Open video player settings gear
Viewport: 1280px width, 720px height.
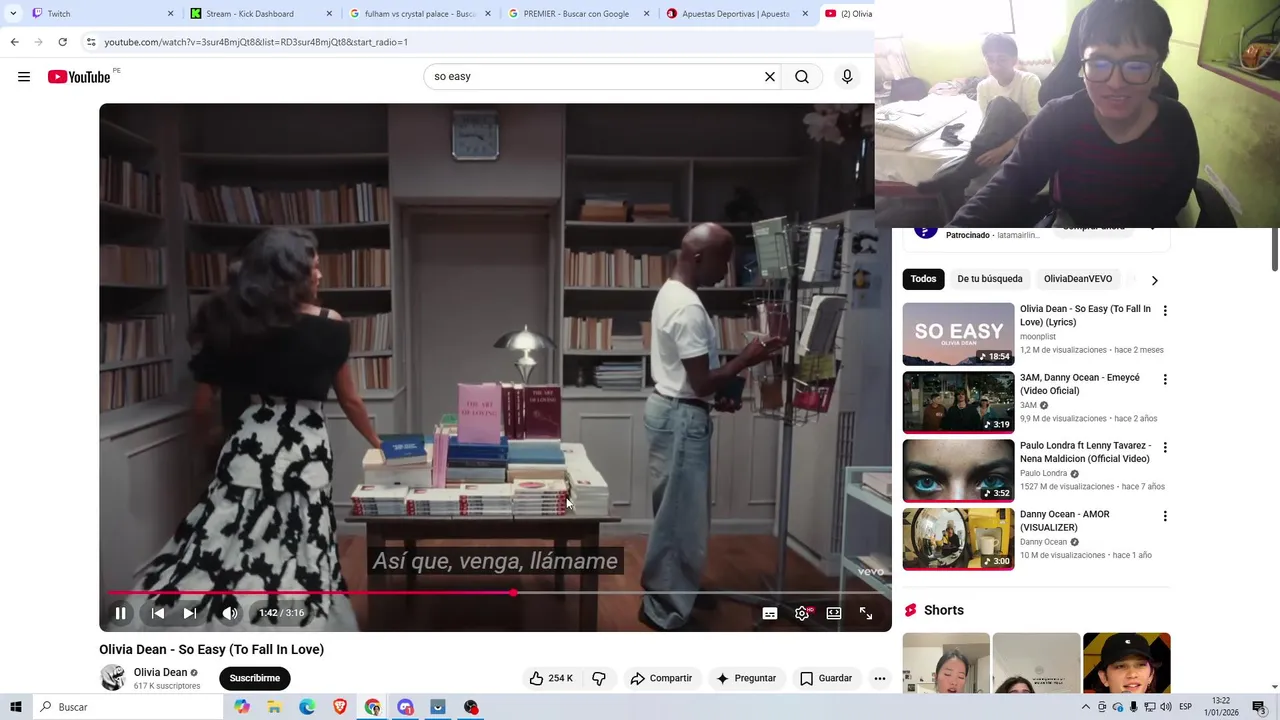(802, 613)
